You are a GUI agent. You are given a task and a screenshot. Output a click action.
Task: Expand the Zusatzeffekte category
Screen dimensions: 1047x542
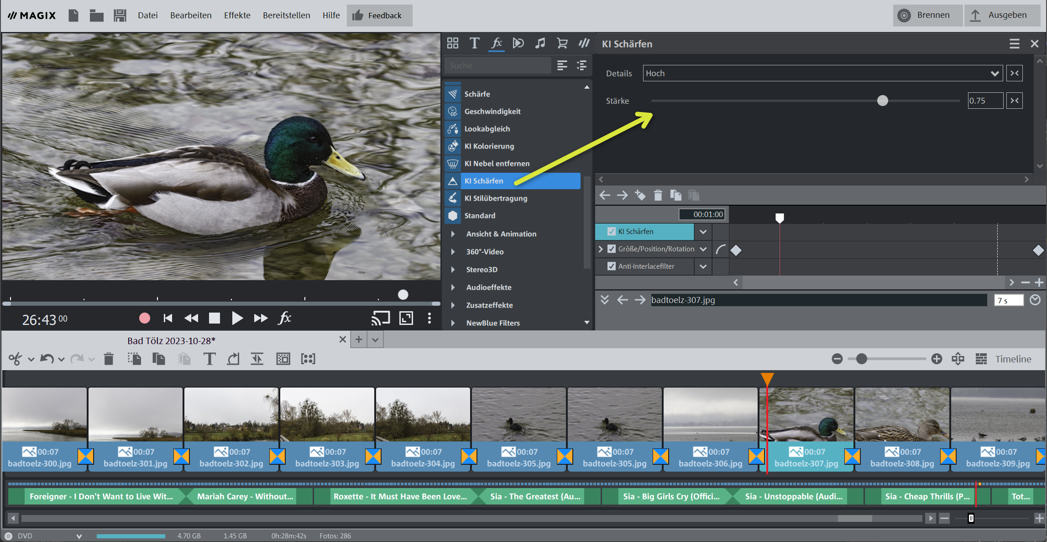pyautogui.click(x=453, y=305)
